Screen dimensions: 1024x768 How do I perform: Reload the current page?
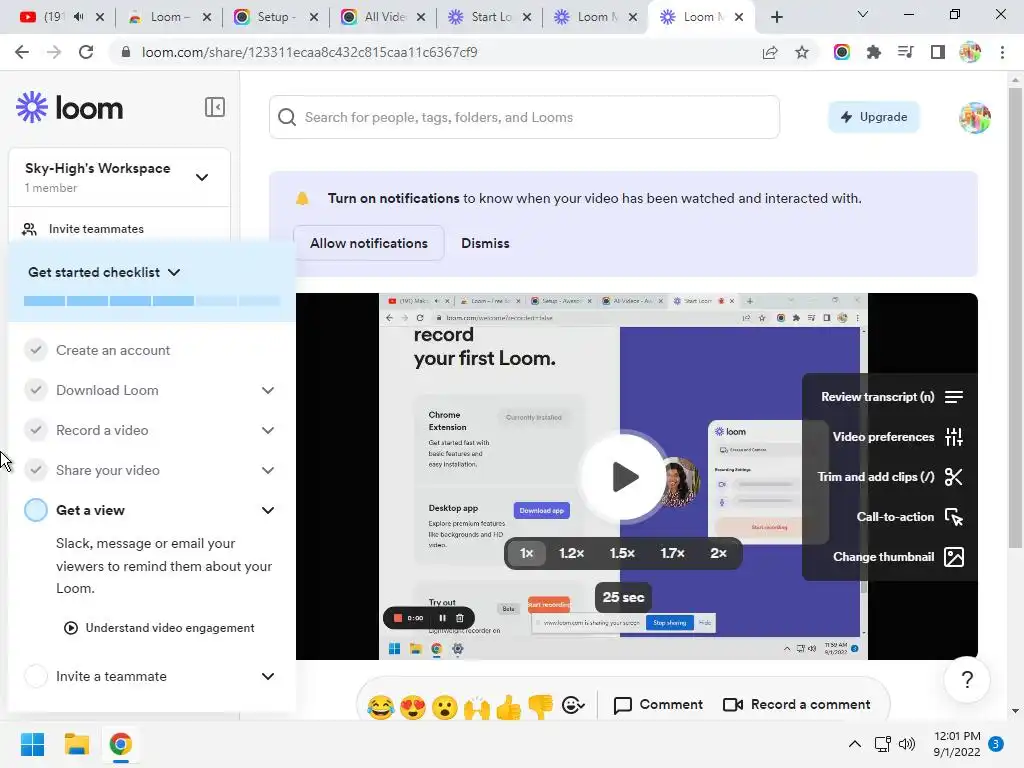click(x=86, y=52)
